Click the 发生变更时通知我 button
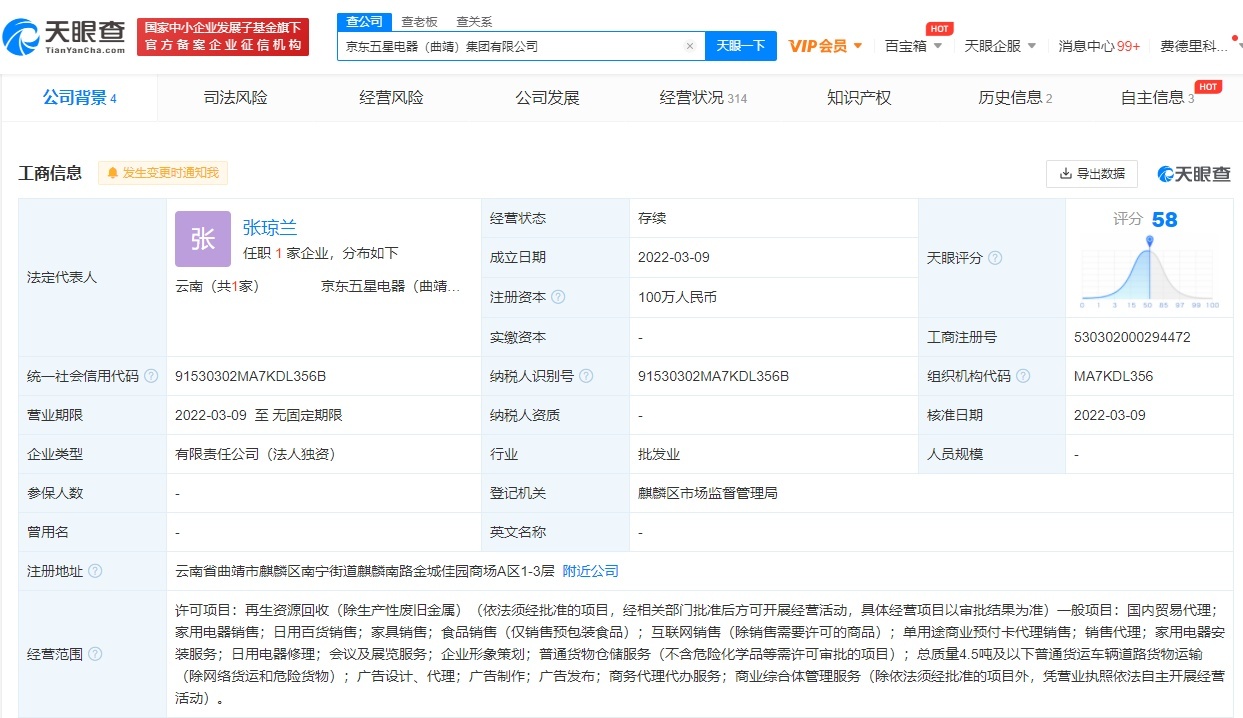 [x=163, y=173]
